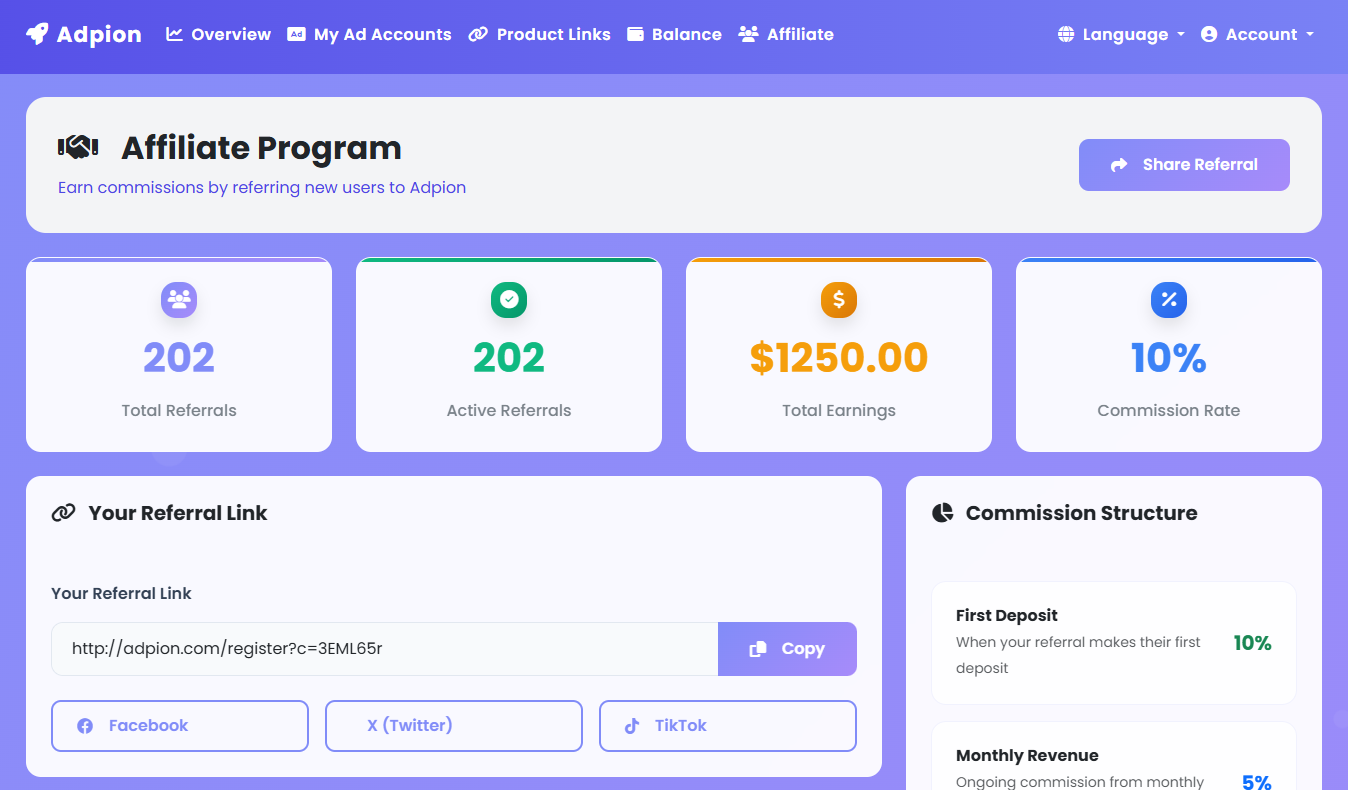This screenshot has height=790, width=1348.
Task: Click the Total Referrals users icon
Action: click(179, 299)
